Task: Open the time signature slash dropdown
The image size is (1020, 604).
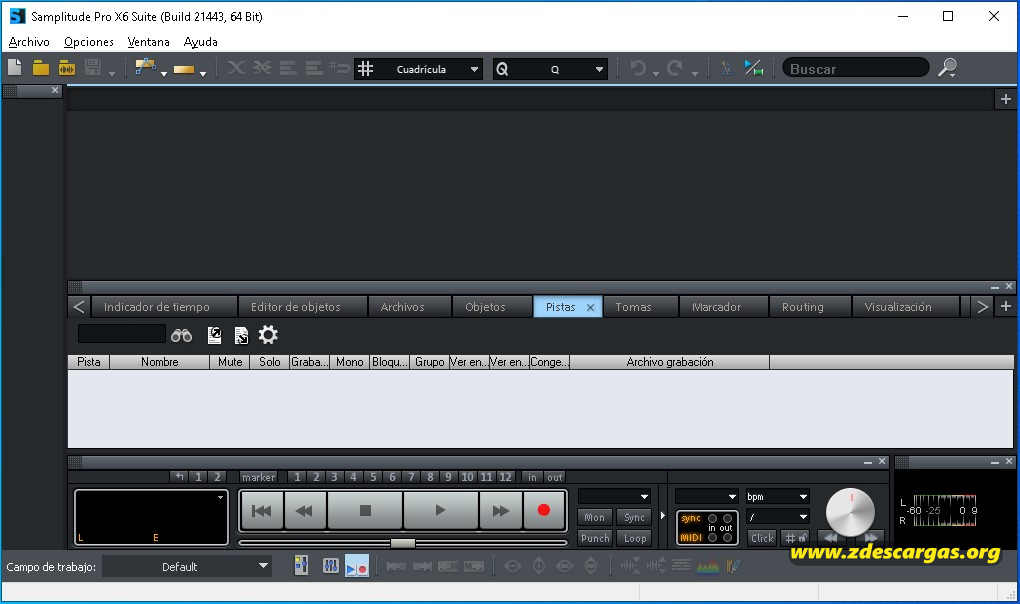Action: tap(777, 517)
